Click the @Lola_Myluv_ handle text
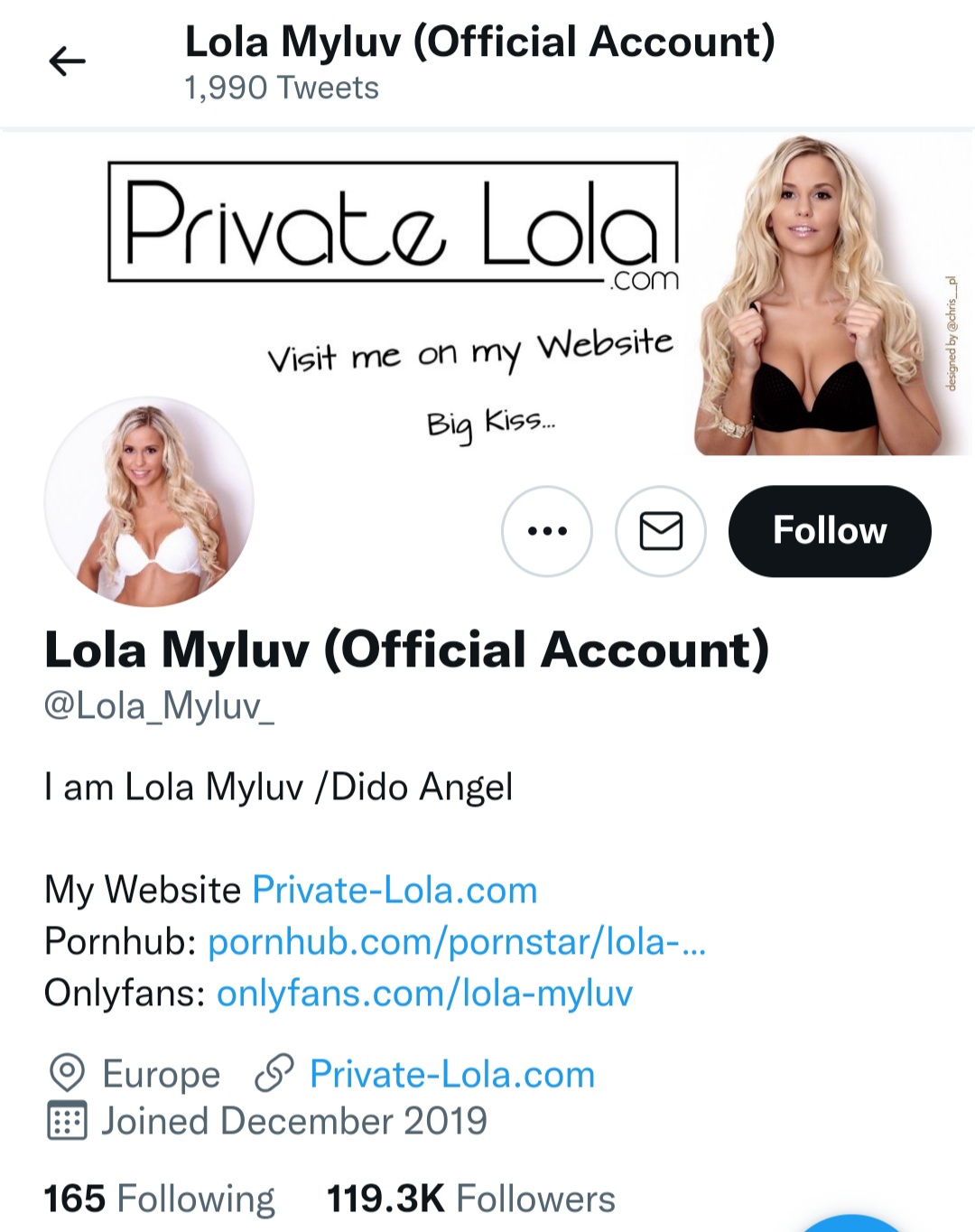Screen dimensions: 975x1232 (x=159, y=706)
